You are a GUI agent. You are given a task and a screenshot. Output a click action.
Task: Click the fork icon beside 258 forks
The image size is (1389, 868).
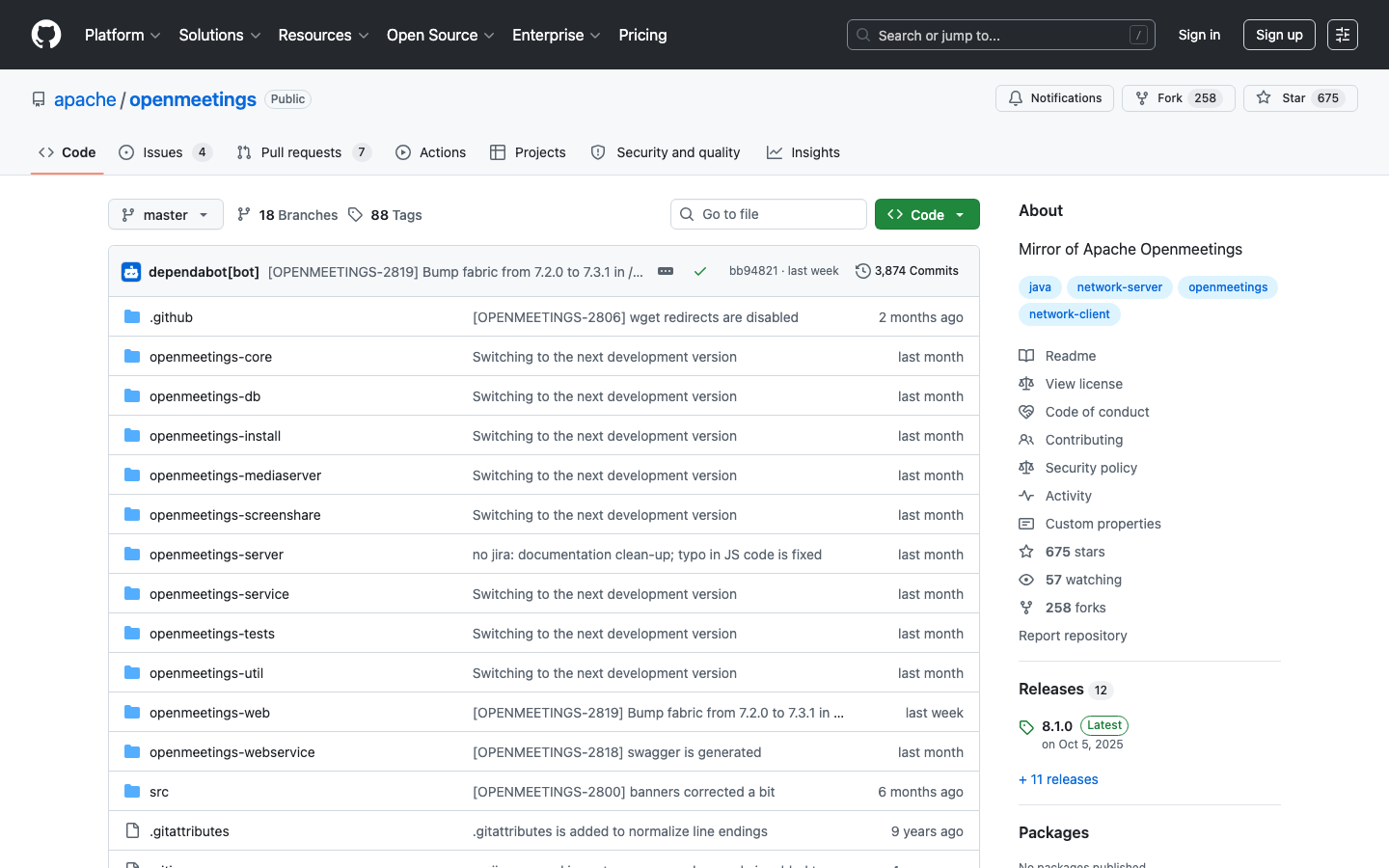coord(1026,608)
